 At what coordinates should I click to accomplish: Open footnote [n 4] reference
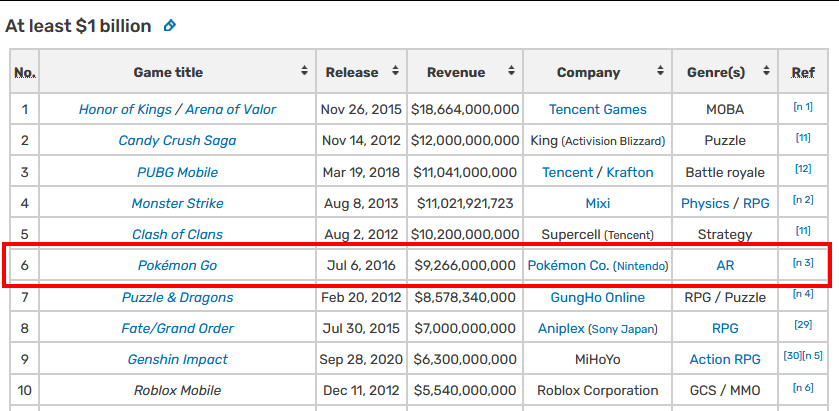pos(803,294)
